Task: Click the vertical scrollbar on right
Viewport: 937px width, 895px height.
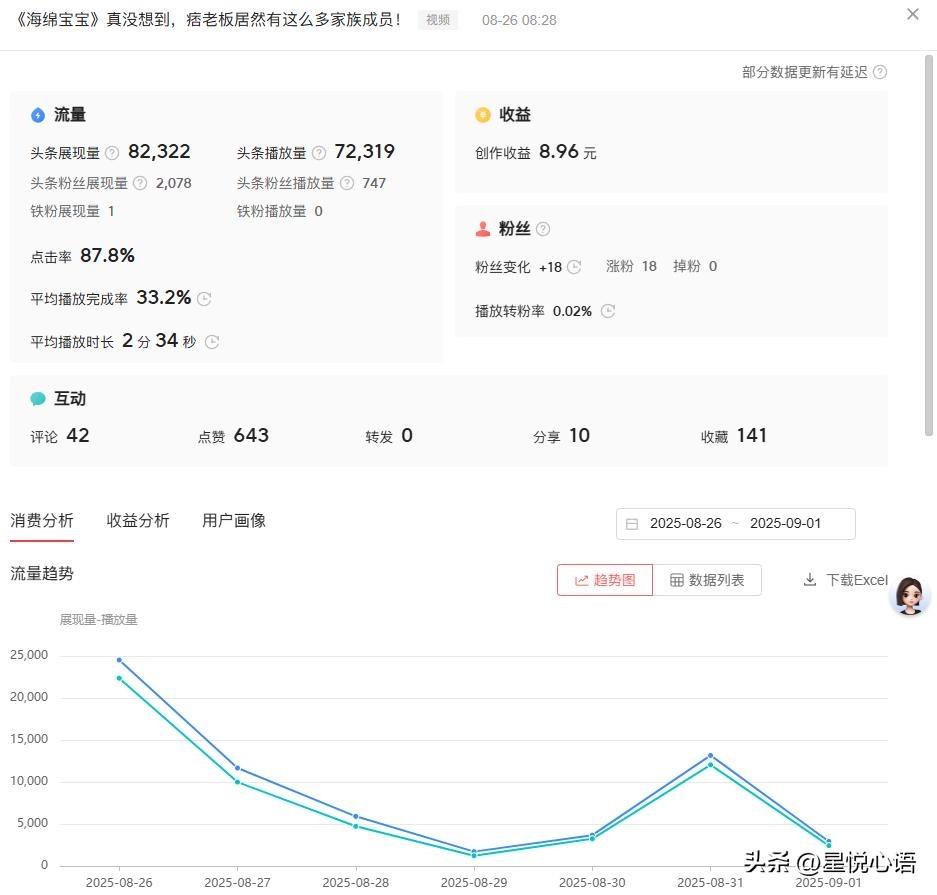Action: point(929,245)
